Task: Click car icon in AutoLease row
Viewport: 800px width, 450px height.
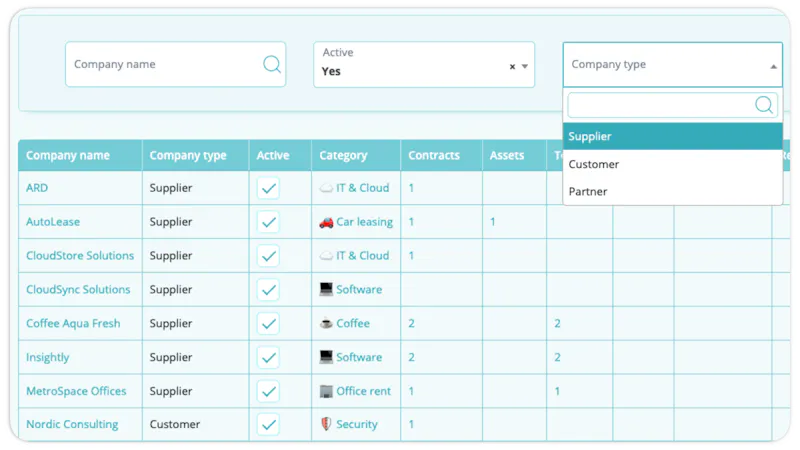Action: (x=326, y=222)
